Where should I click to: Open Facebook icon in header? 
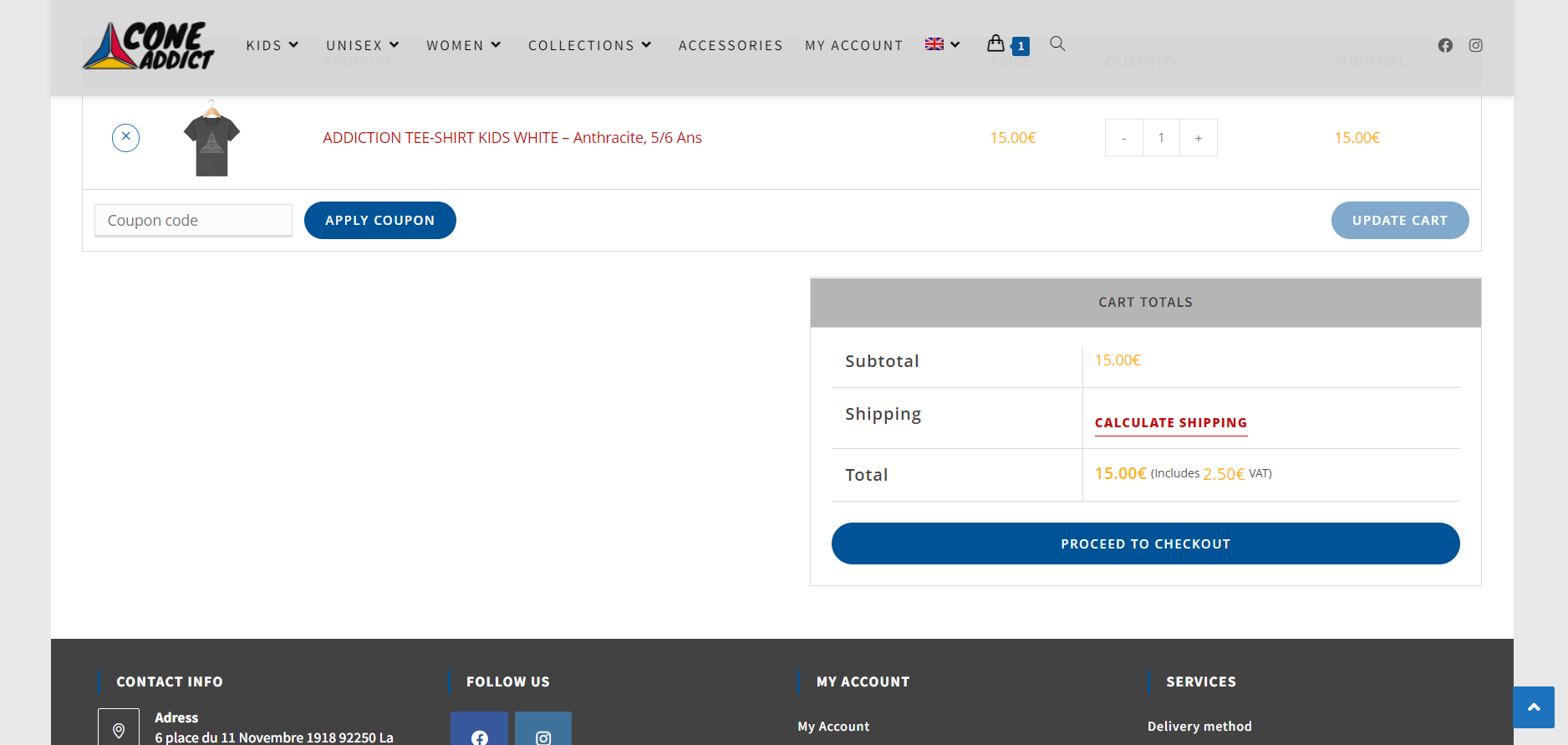pos(1445,45)
